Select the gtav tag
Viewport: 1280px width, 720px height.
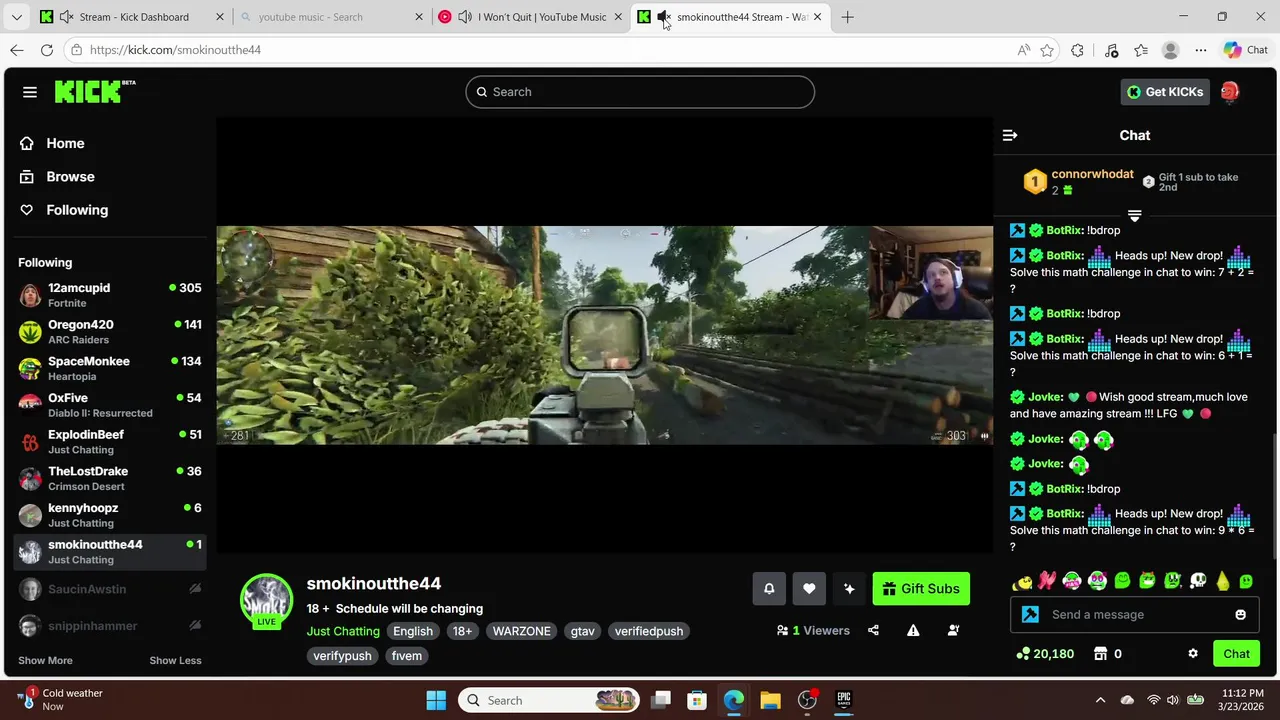(582, 631)
